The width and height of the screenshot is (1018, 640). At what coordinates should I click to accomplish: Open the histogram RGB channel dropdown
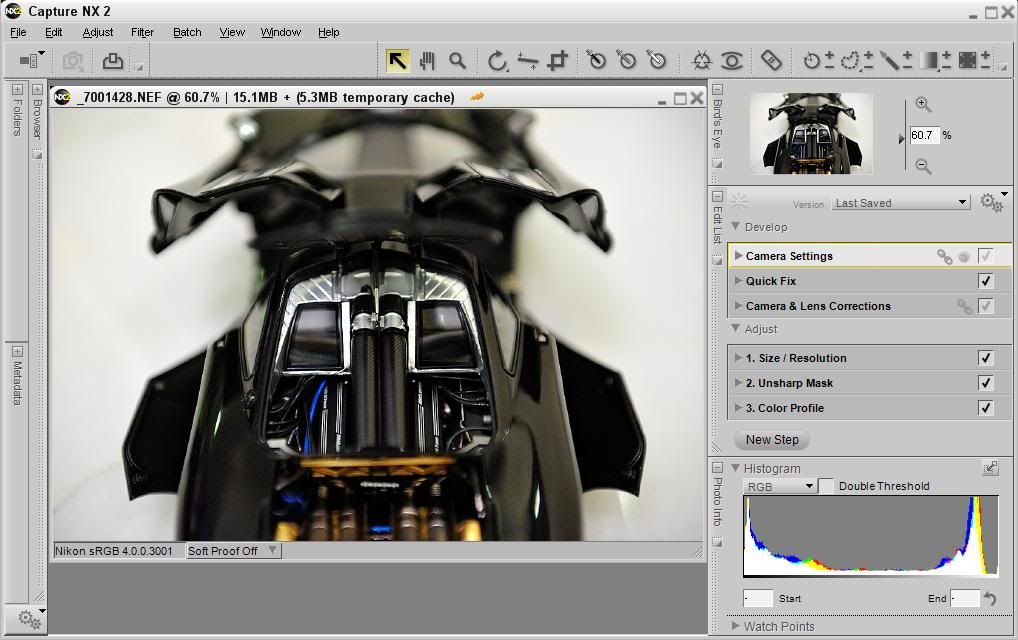[x=780, y=486]
